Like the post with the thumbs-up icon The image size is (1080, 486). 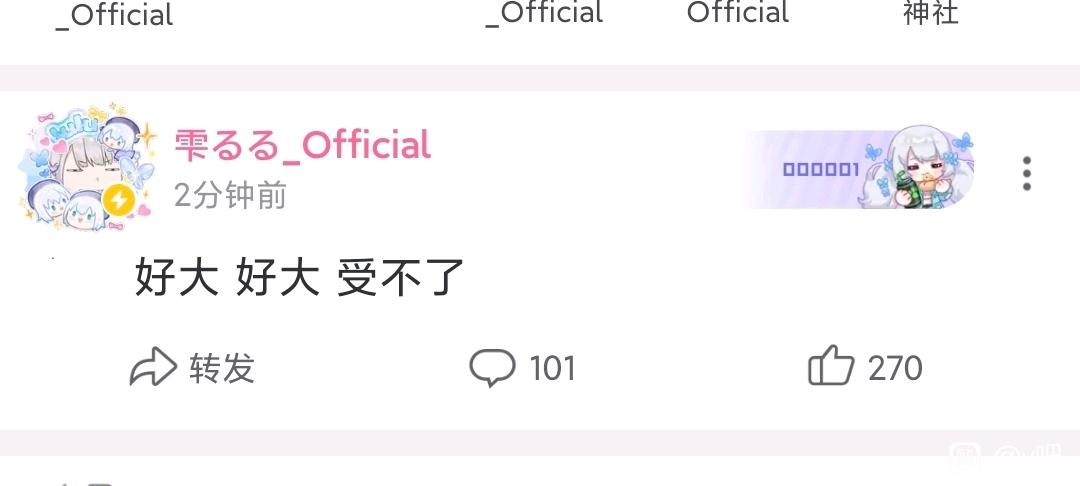coord(831,366)
